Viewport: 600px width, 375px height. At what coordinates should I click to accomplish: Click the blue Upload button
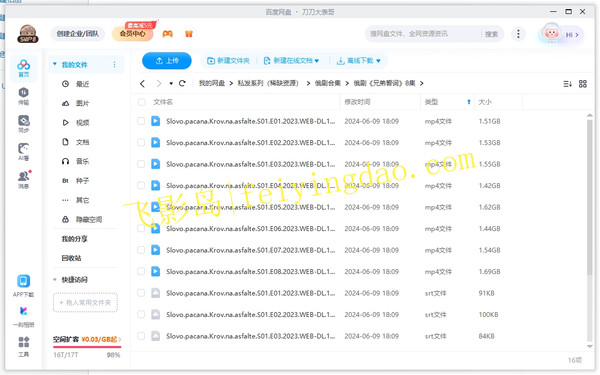coord(167,61)
